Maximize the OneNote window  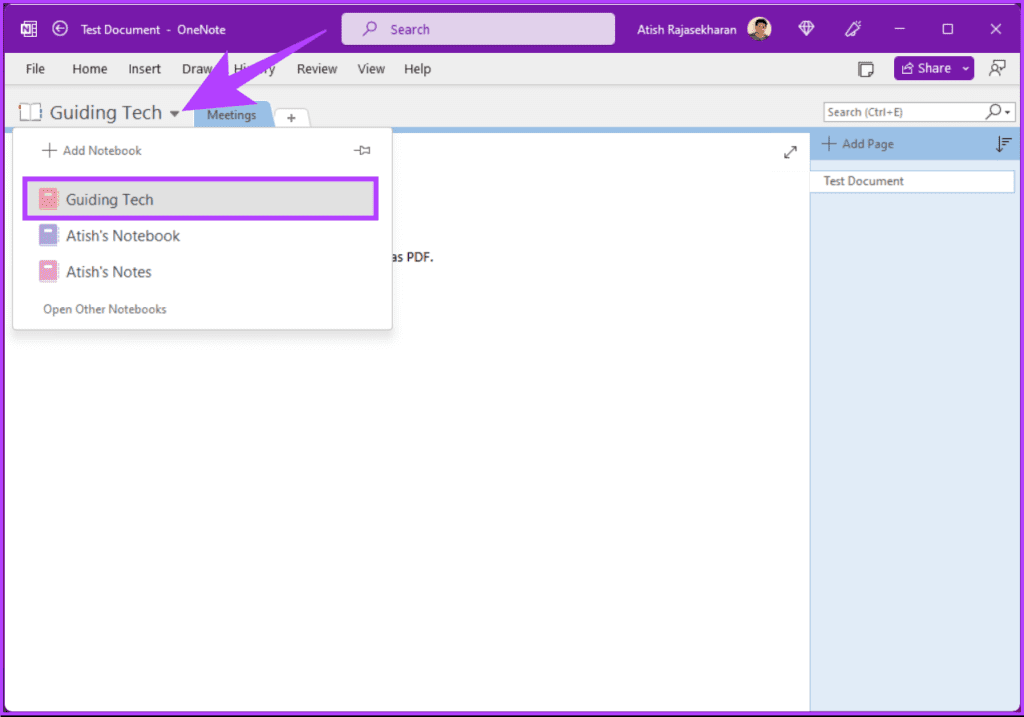[948, 29]
